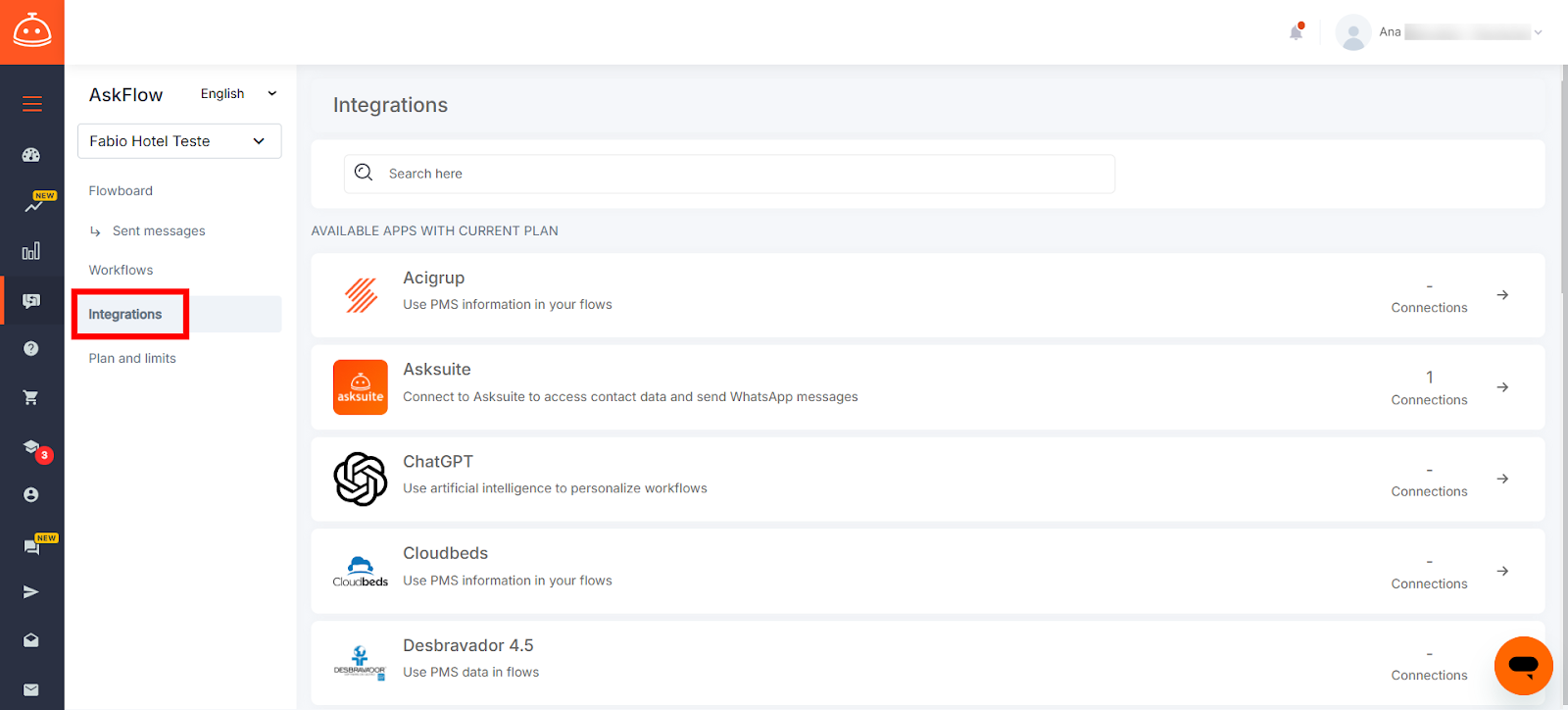Go to Workflows
The height and width of the screenshot is (710, 1568).
121,271
